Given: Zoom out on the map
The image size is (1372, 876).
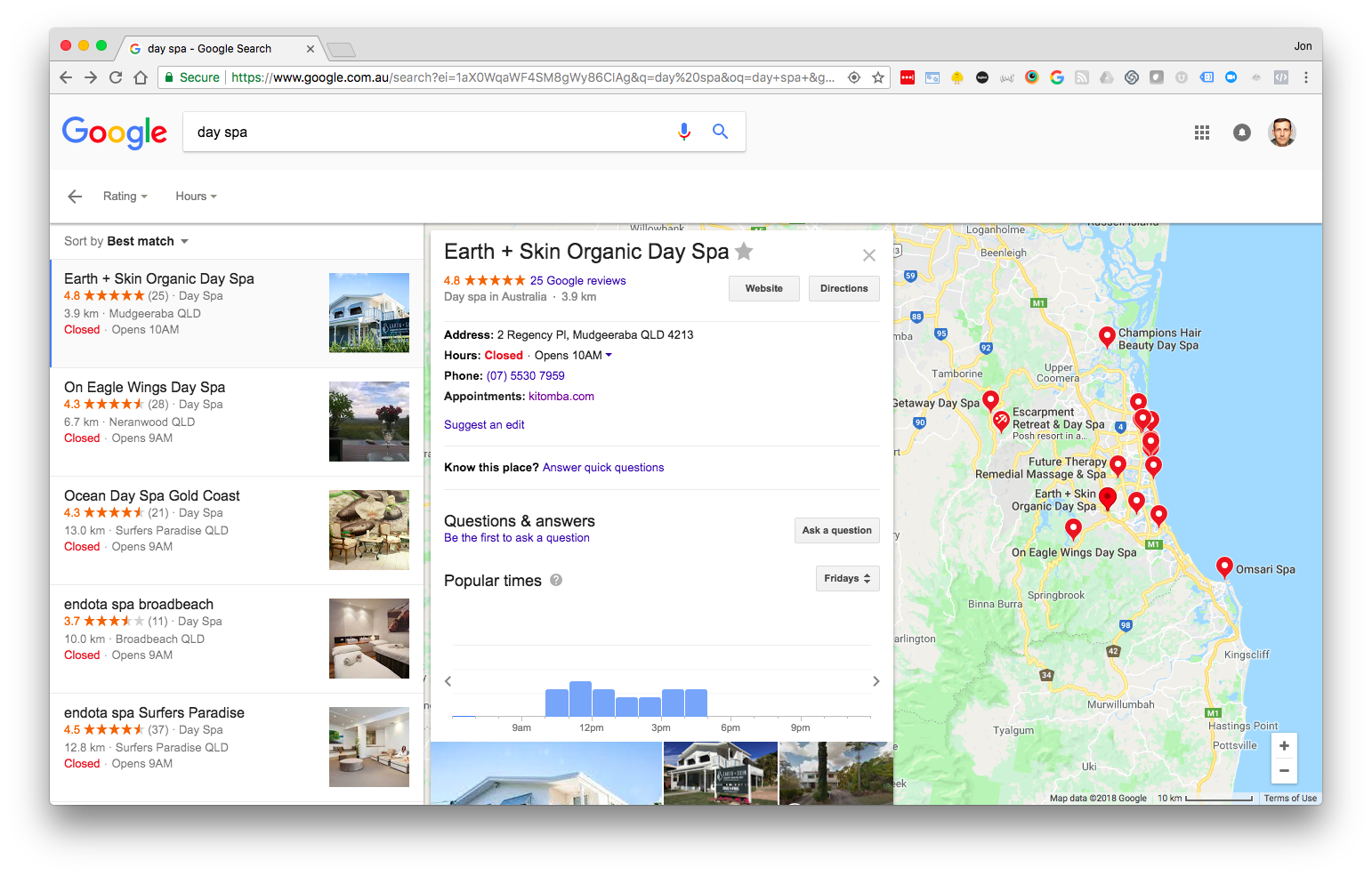Looking at the screenshot, I should point(1284,771).
